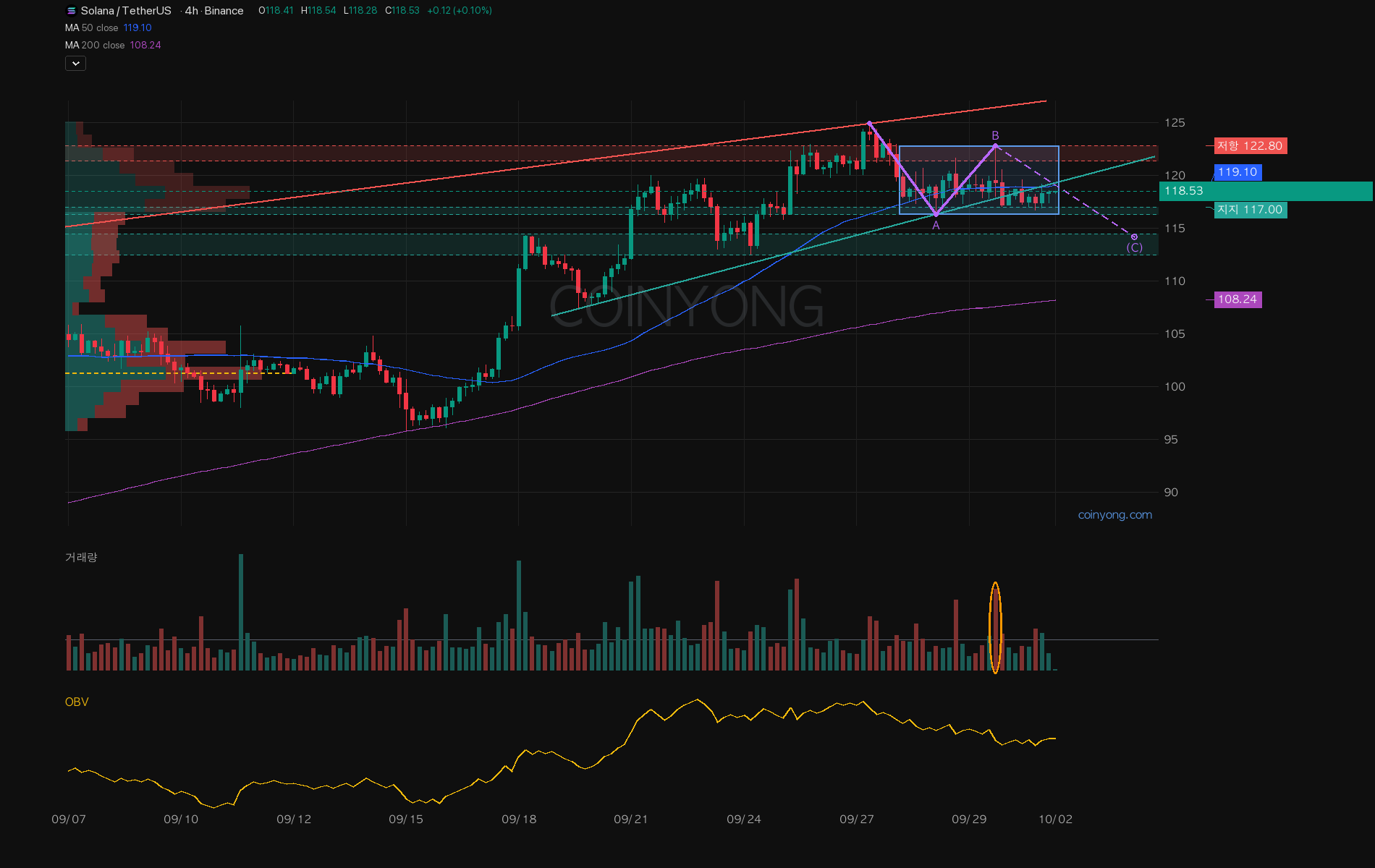Click the +0.12 (+0.10%) change value

[460, 11]
